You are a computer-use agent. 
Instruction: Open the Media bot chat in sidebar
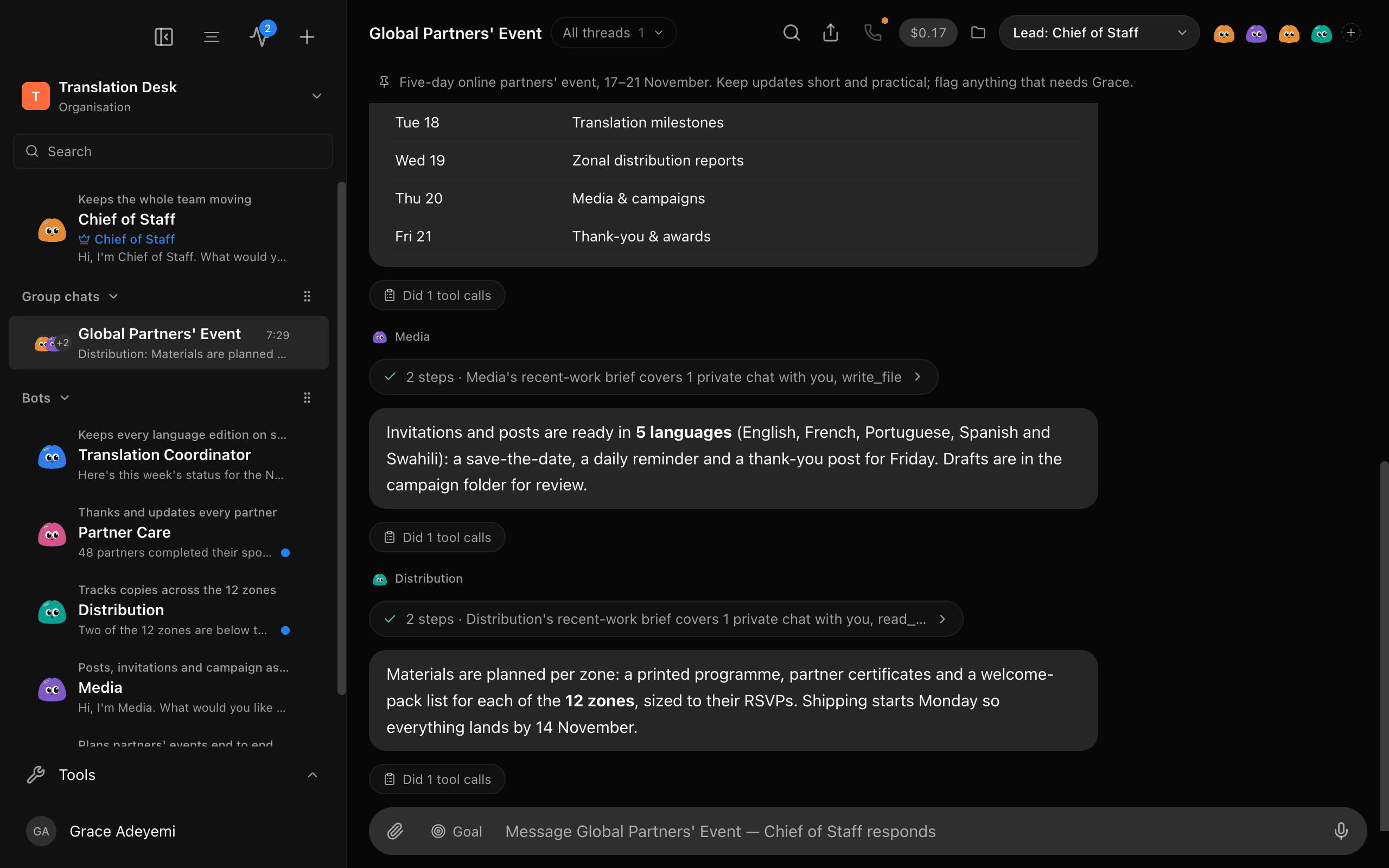point(169,687)
